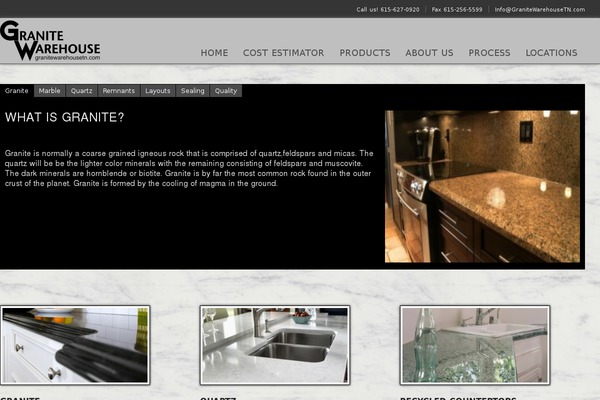This screenshot has height=400, width=600.
Task: Open the Remnants tab
Action: [119, 91]
